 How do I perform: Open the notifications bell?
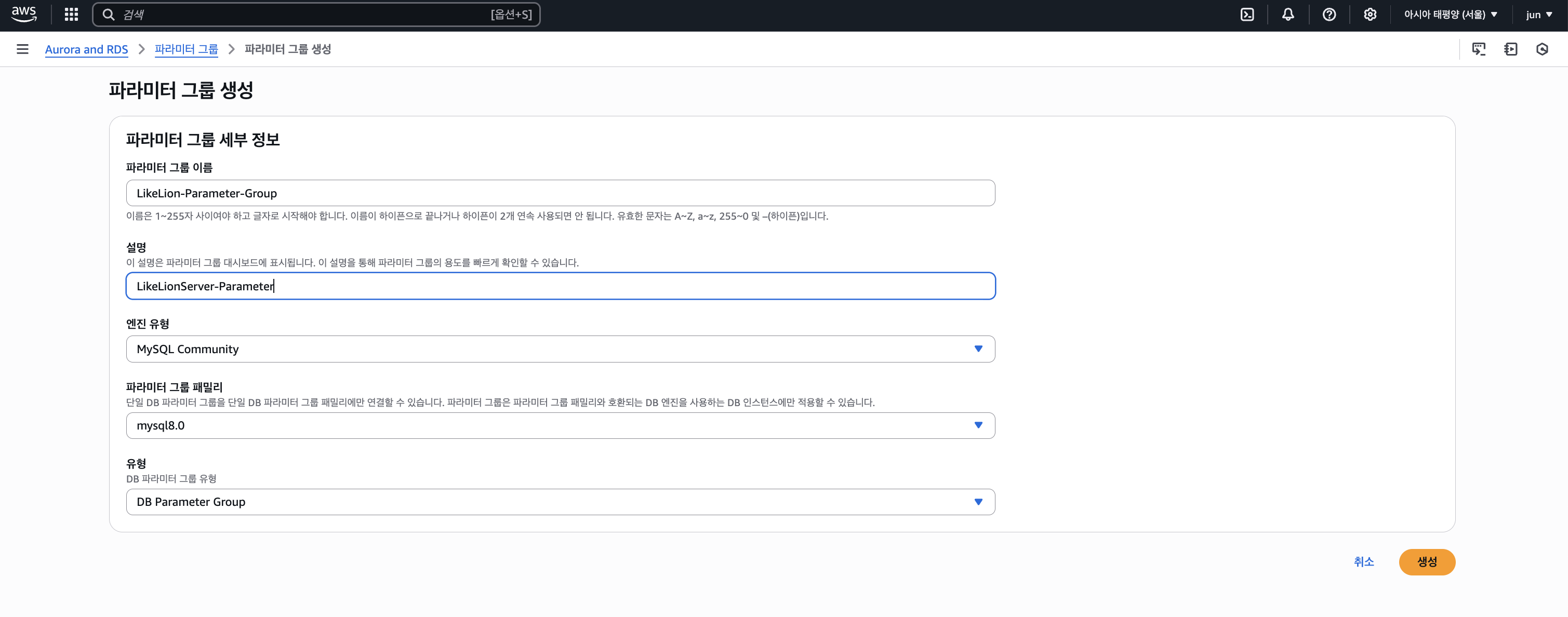point(1288,15)
